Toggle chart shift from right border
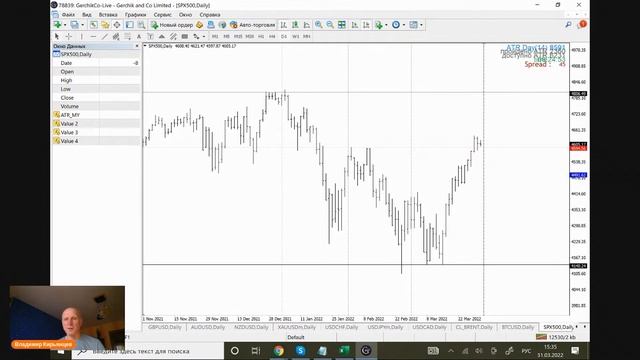 tap(366, 25)
